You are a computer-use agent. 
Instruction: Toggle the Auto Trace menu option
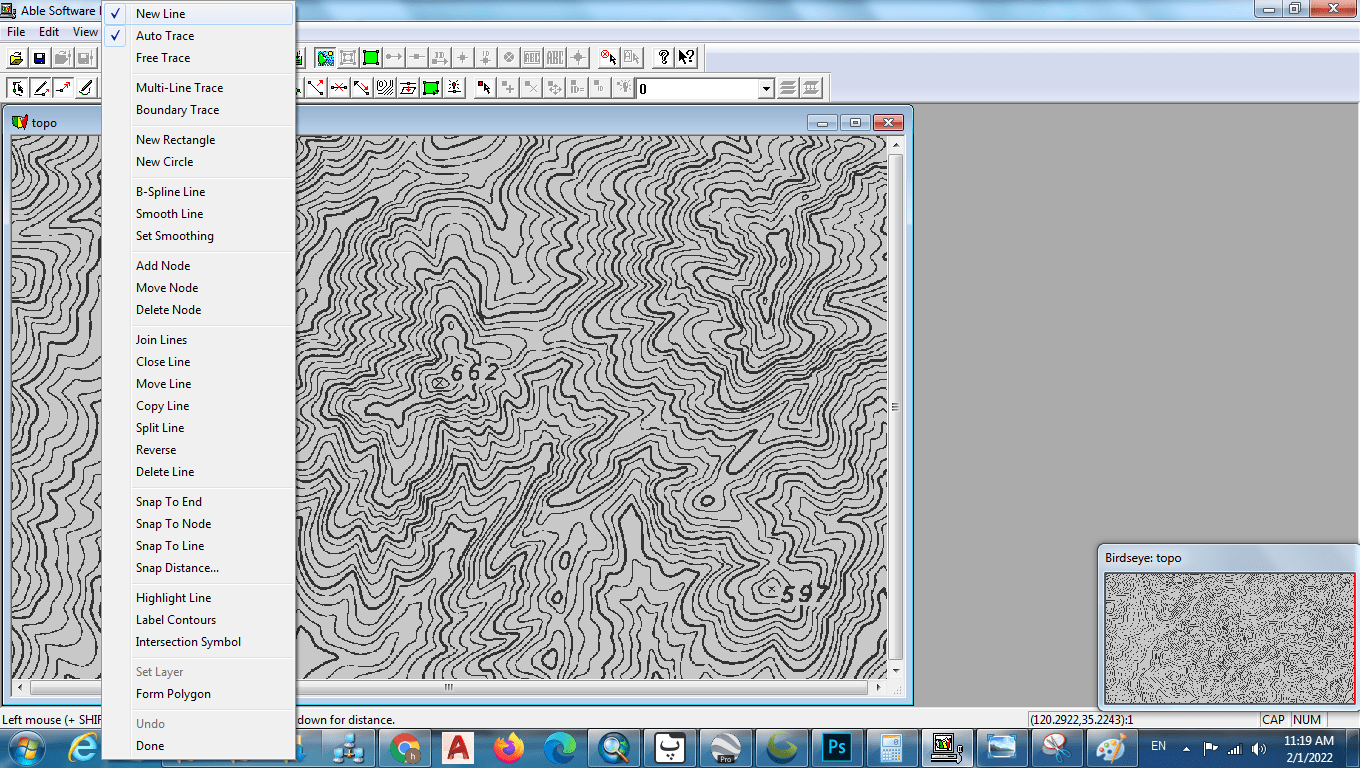165,36
